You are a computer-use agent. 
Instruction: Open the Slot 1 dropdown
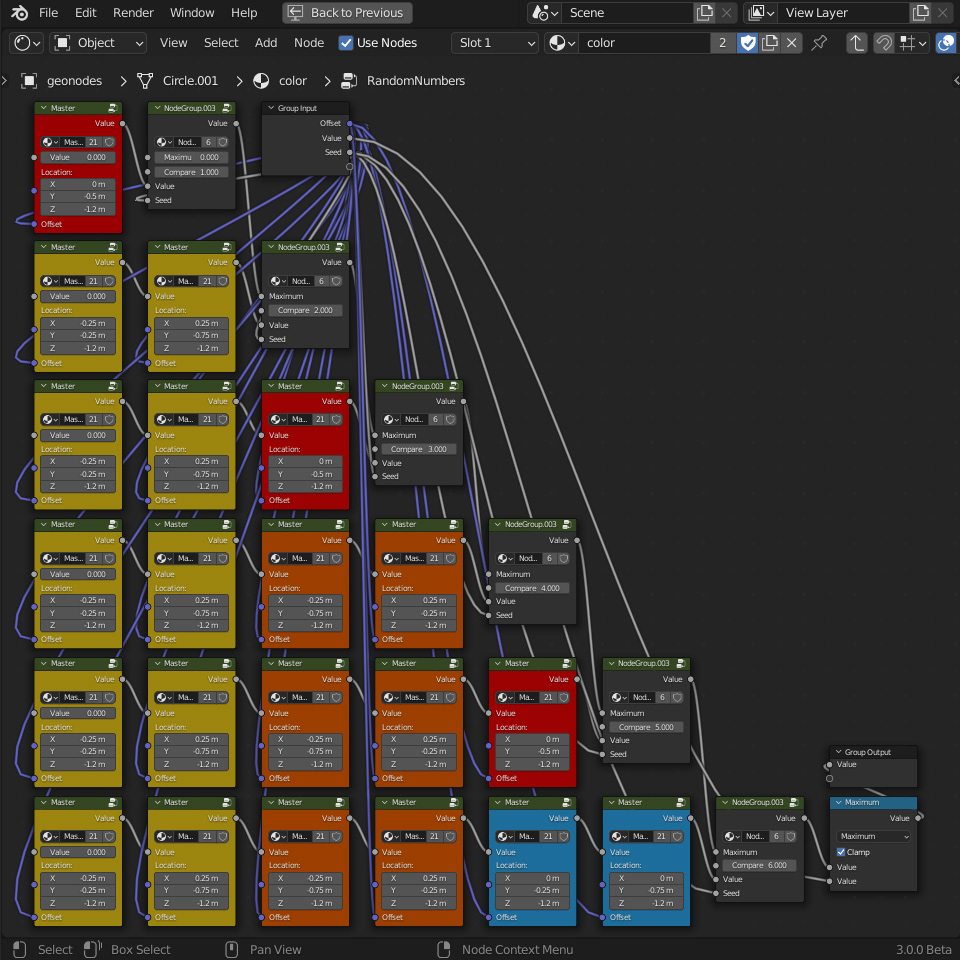point(495,43)
